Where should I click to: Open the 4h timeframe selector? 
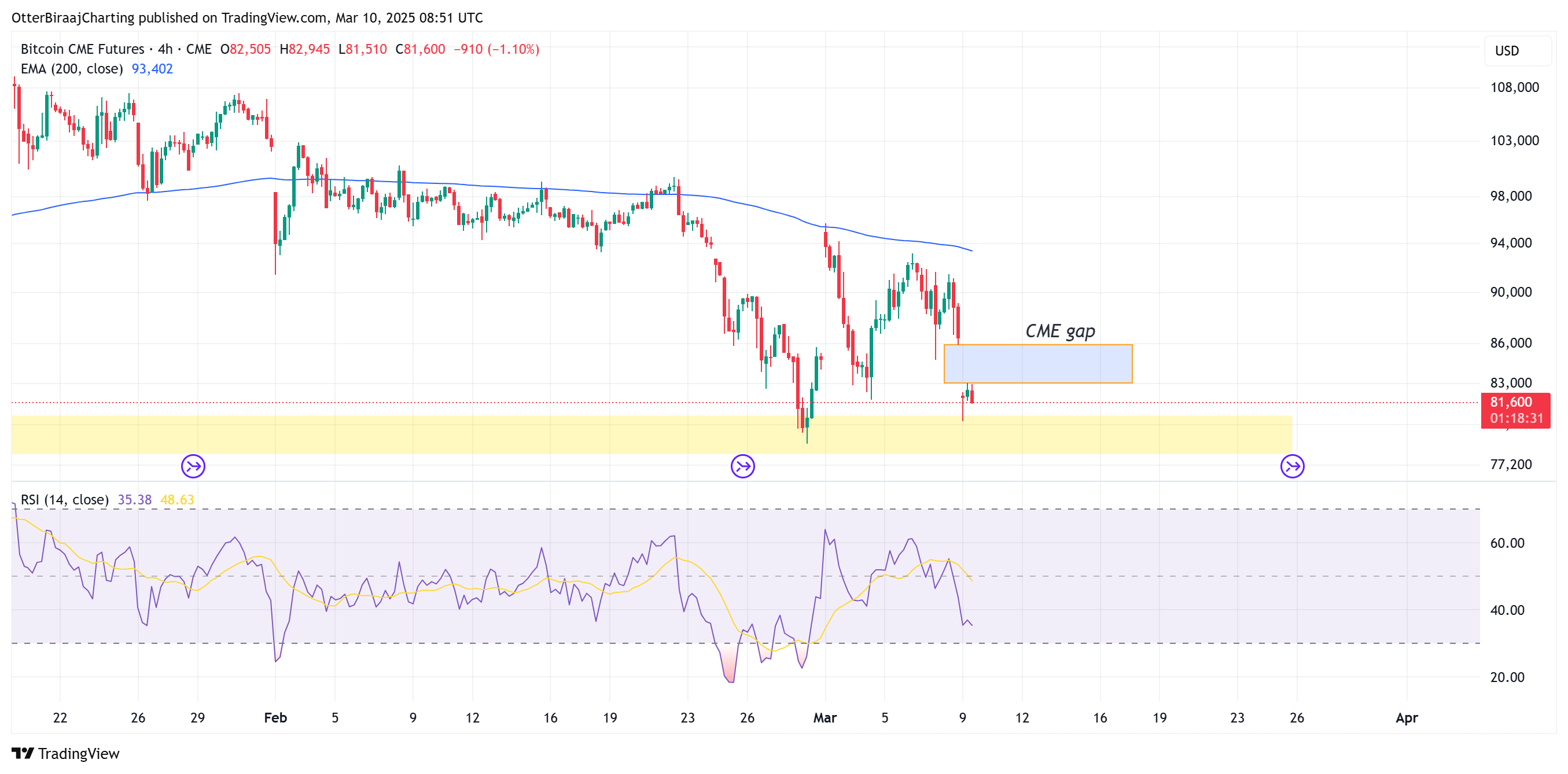(x=164, y=49)
